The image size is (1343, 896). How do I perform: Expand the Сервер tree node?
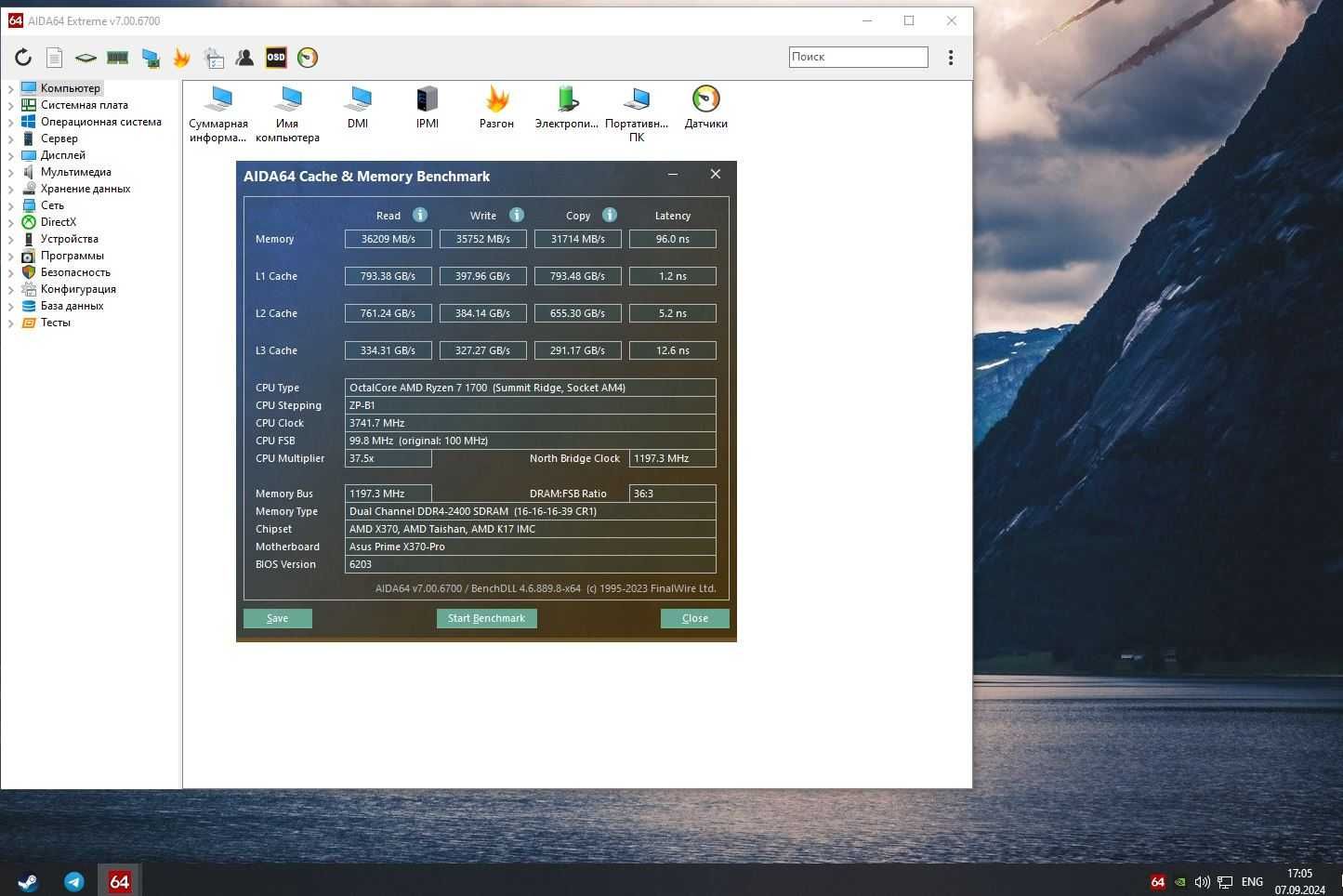[11, 139]
